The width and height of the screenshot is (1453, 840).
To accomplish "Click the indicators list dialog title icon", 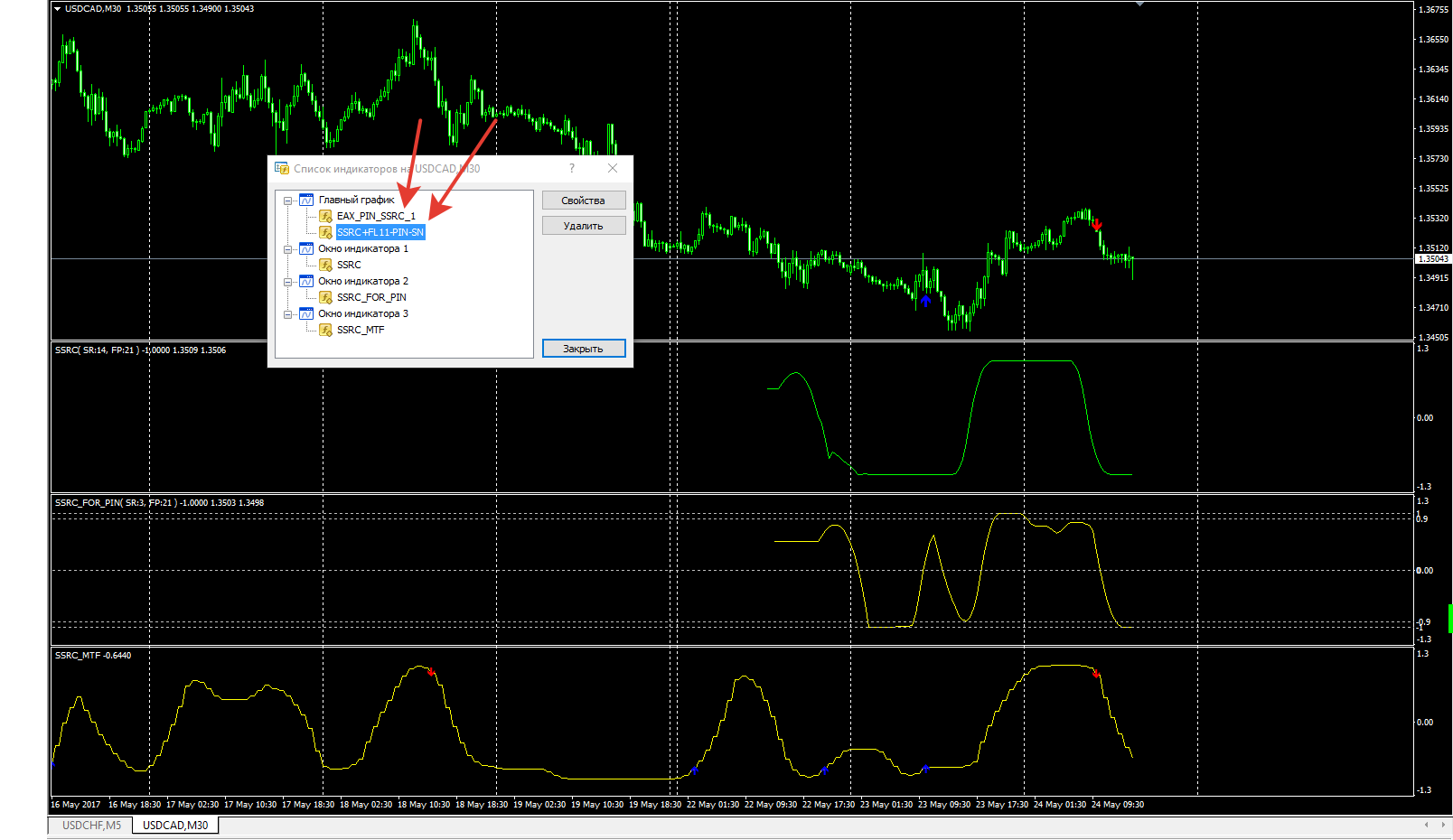I will 282,168.
